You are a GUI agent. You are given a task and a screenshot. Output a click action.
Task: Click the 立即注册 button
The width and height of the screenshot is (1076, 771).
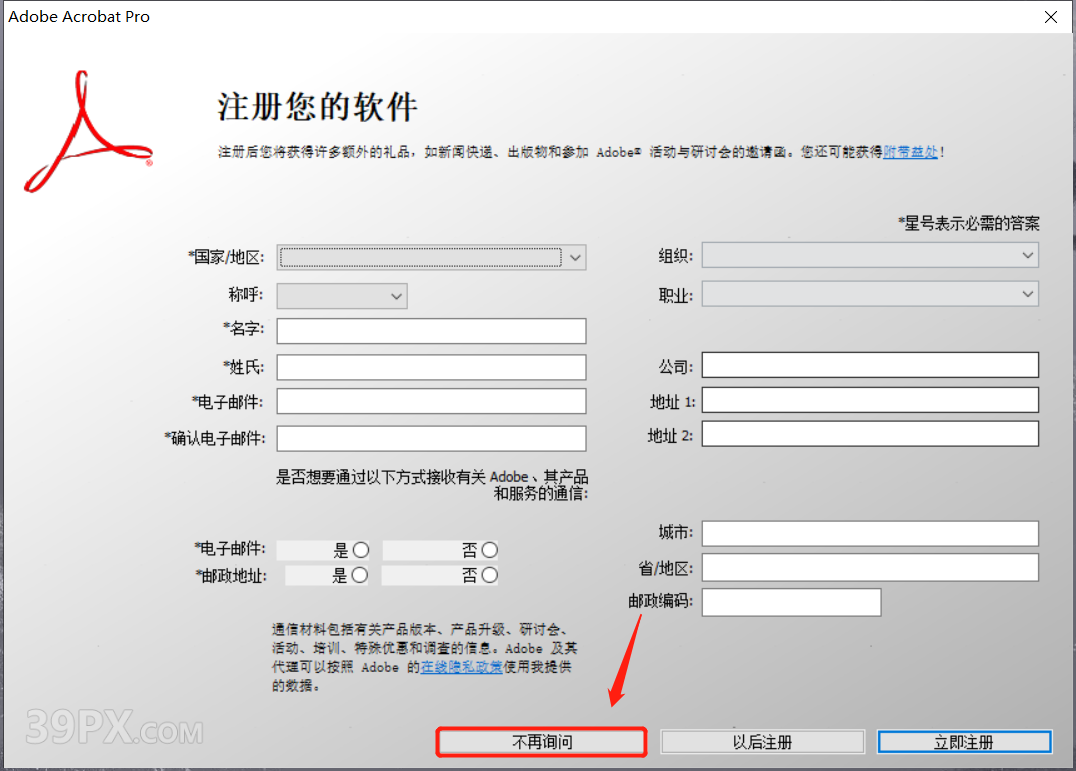pos(963,741)
